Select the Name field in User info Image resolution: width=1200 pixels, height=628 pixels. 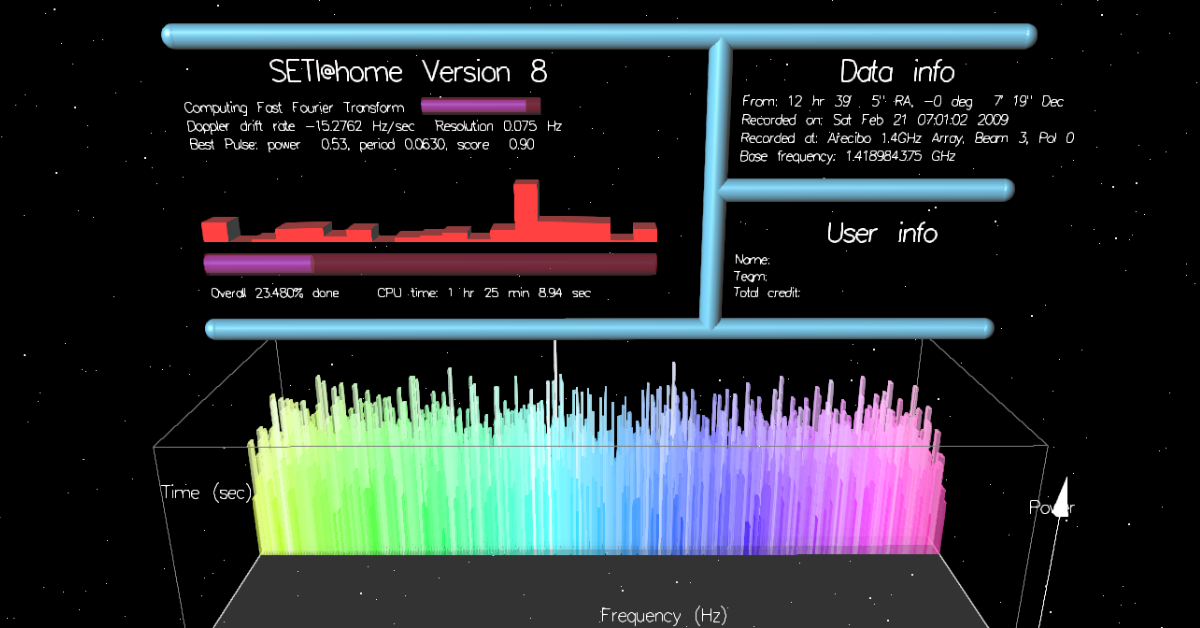[x=755, y=258]
